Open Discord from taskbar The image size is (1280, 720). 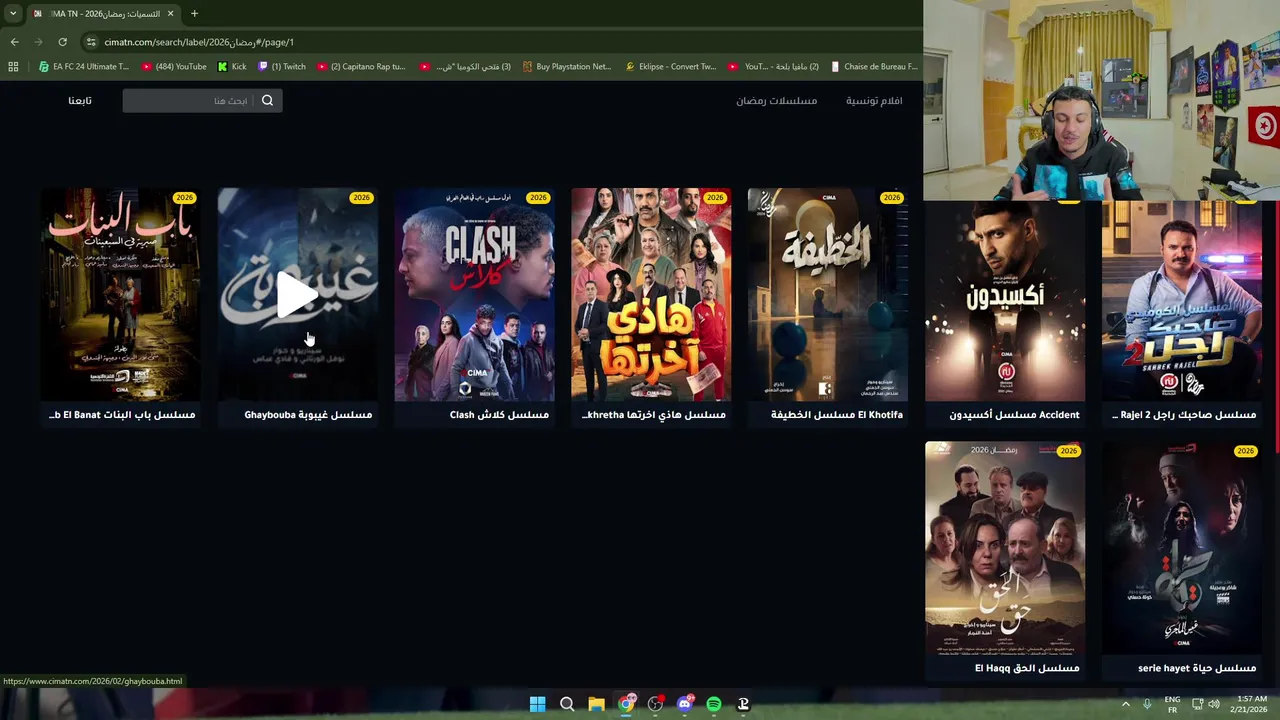685,704
